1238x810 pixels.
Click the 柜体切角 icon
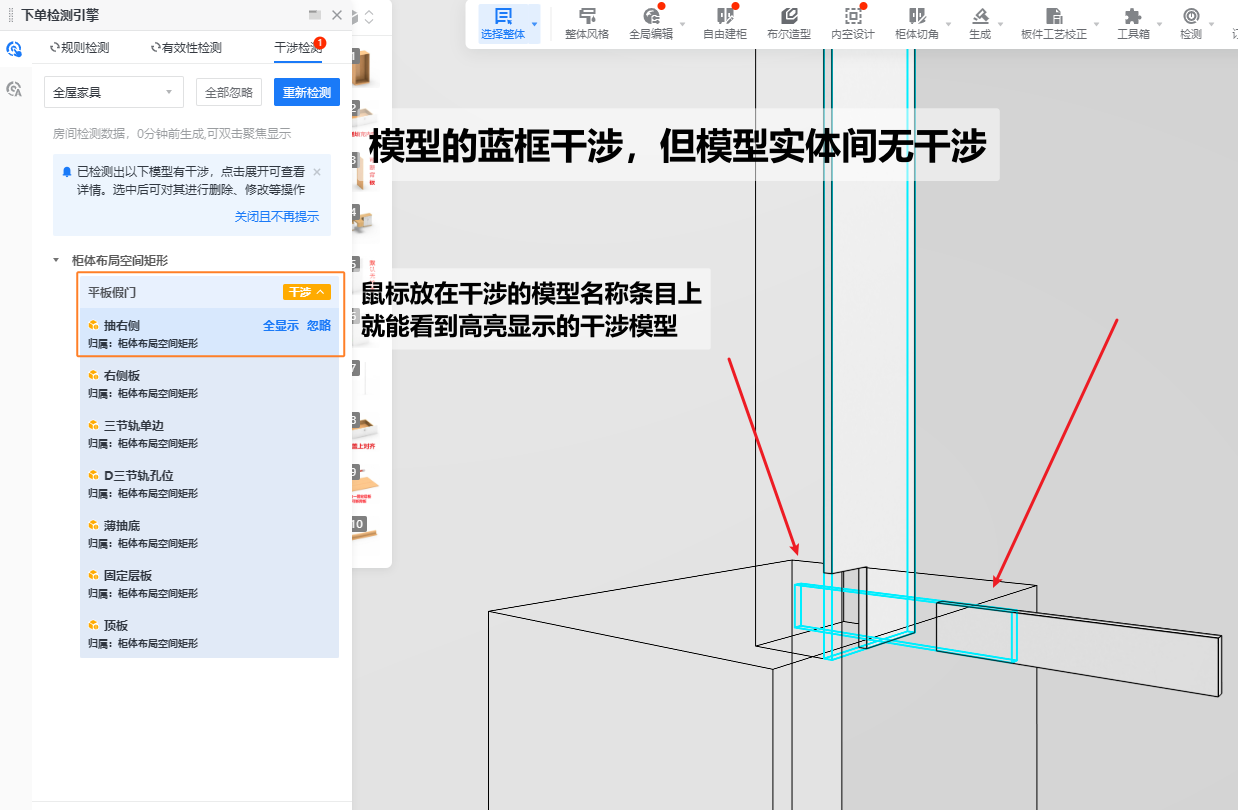(916, 23)
